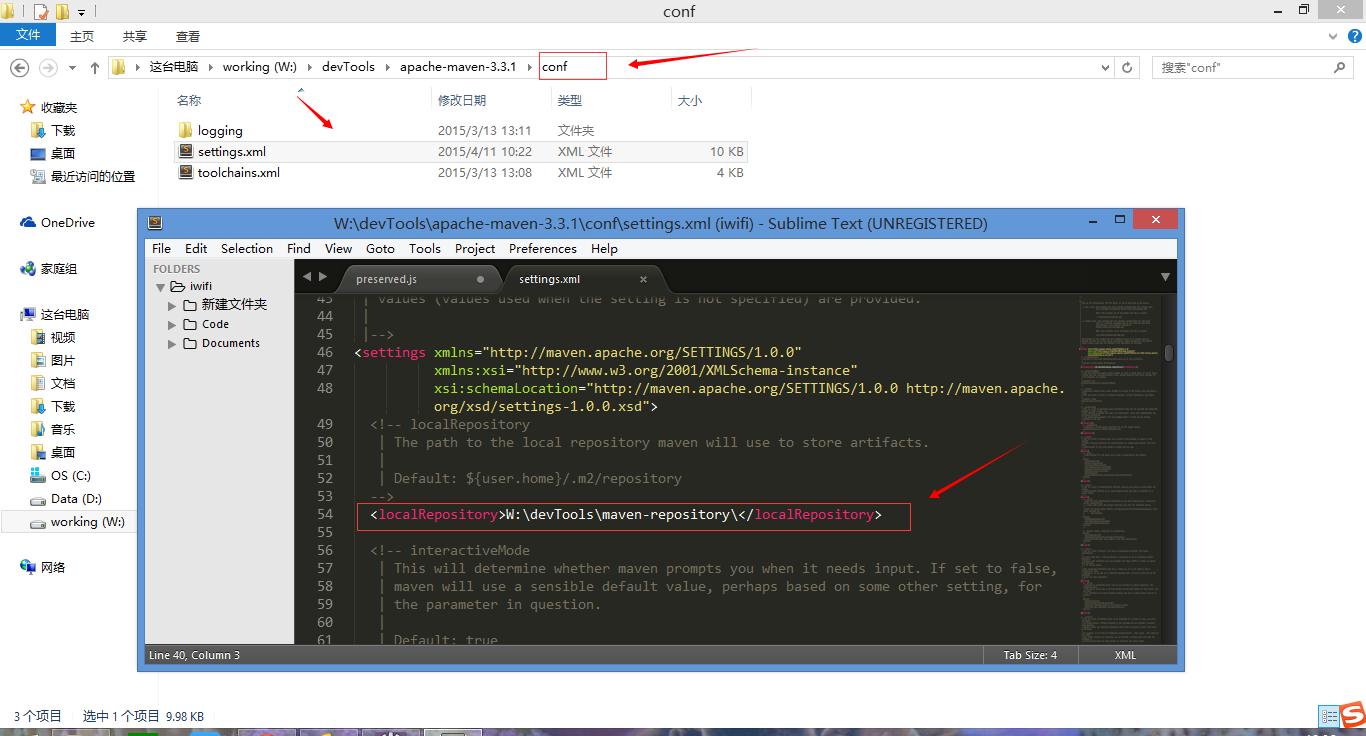Select the logging folder icon
Viewport: 1366px width, 736px height.
[185, 130]
